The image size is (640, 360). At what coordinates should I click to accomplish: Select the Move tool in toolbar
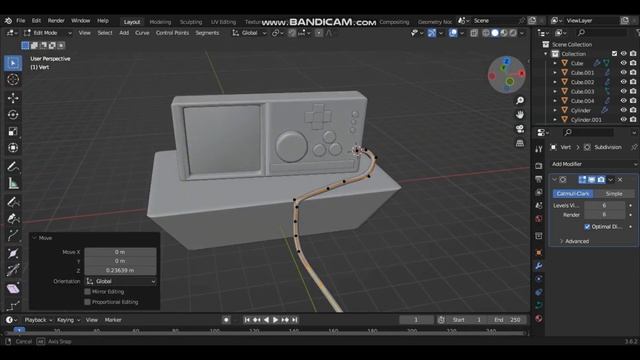pyautogui.click(x=13, y=98)
